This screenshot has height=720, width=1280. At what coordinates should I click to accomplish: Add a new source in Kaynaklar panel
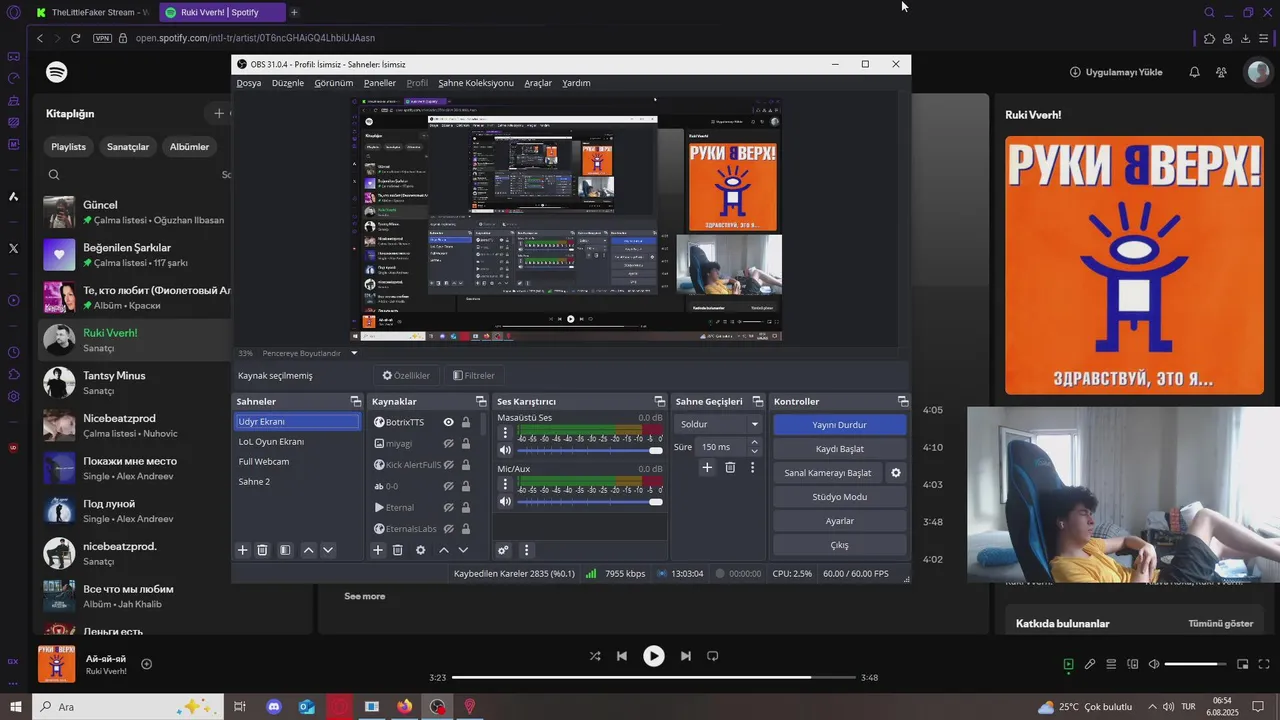[x=378, y=550]
